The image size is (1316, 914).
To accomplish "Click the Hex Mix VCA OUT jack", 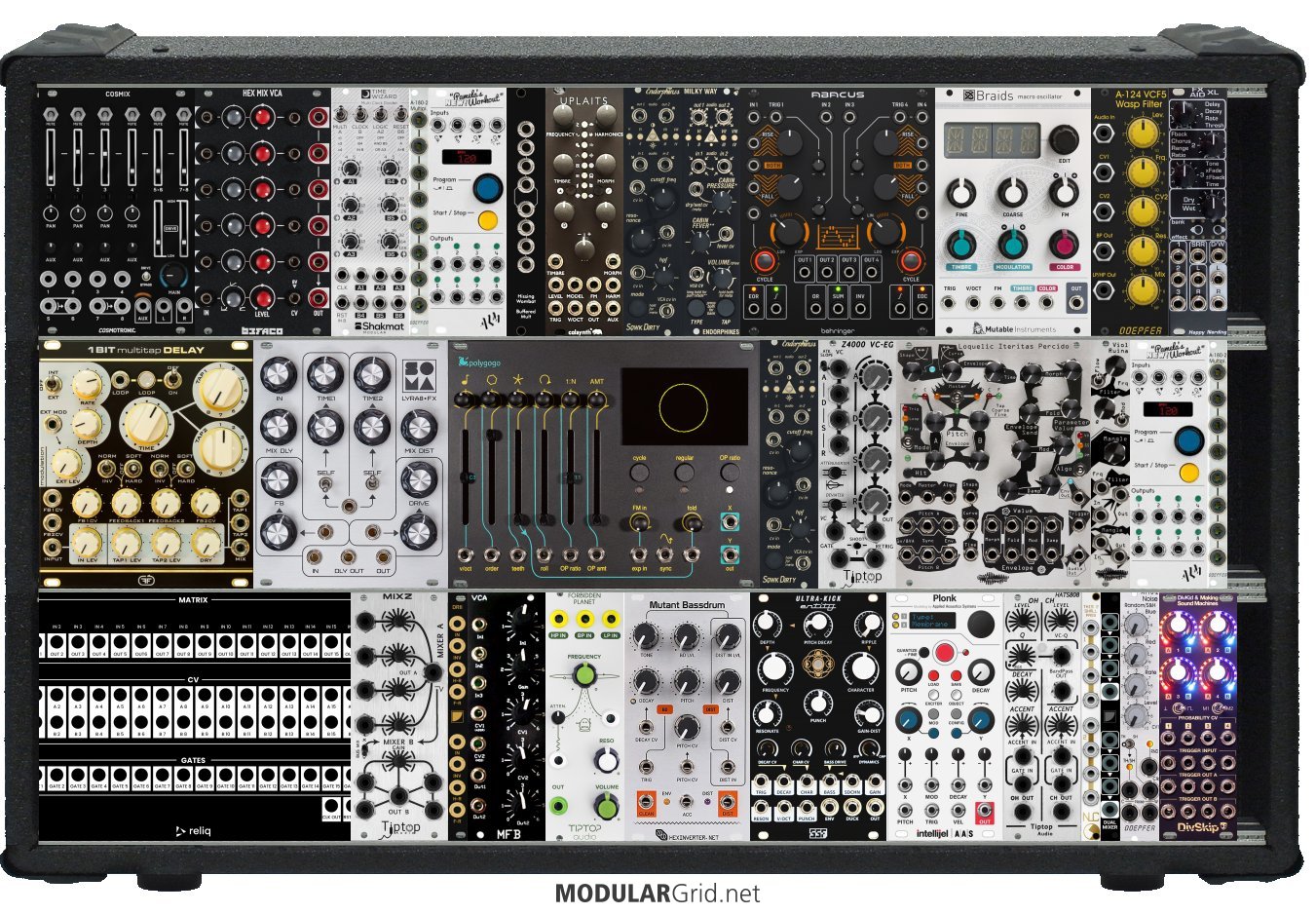I will click(319, 298).
